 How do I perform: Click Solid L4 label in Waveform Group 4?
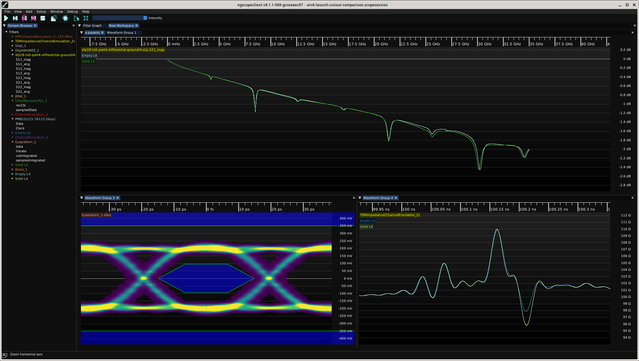click(366, 226)
